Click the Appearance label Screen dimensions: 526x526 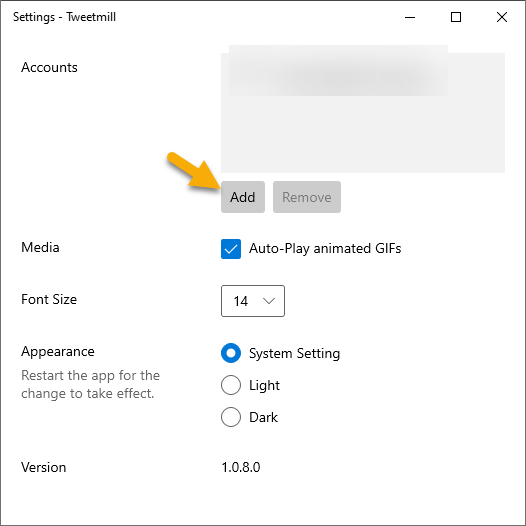[x=58, y=352]
